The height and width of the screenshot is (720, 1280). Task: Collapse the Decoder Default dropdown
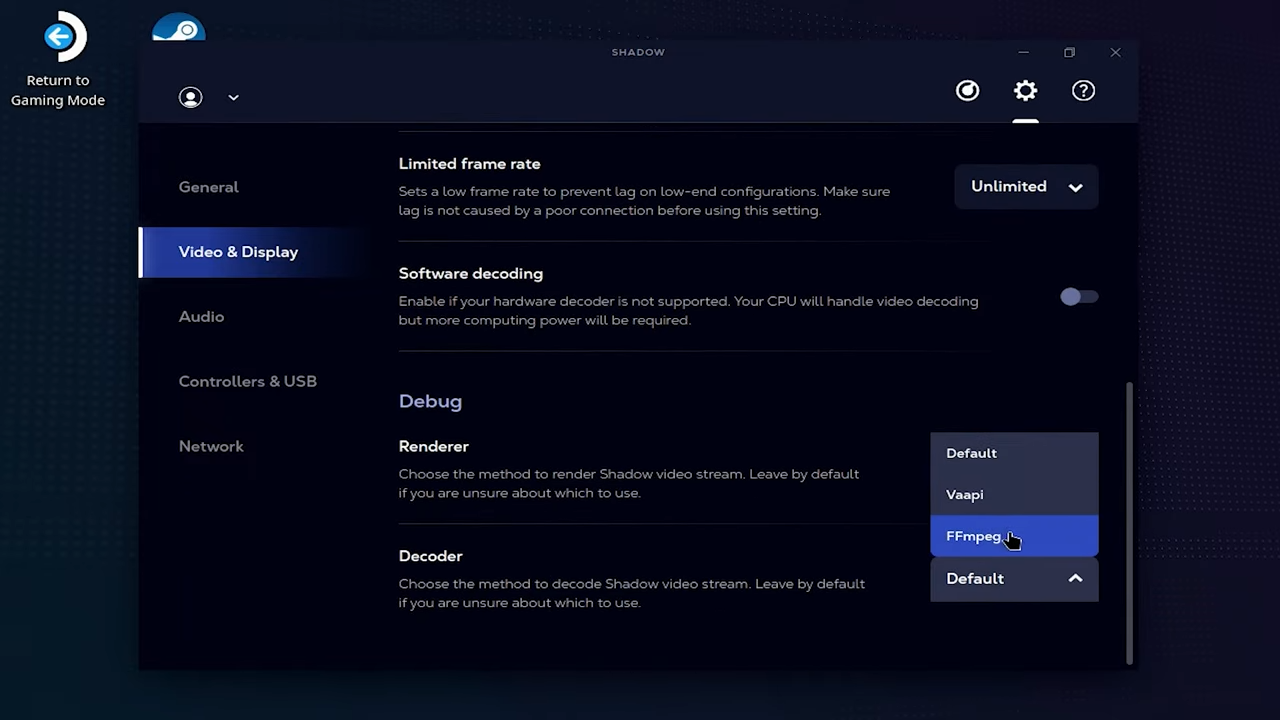coord(1014,579)
